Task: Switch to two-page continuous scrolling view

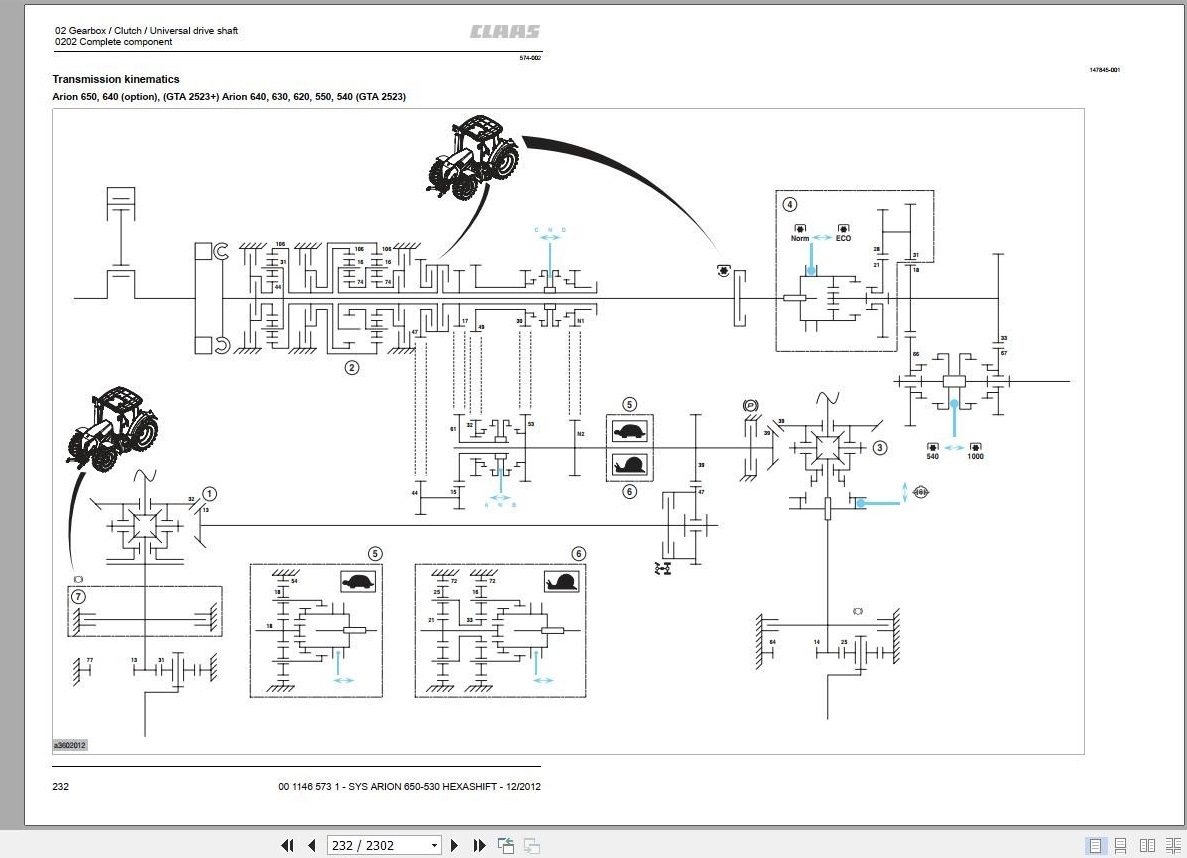Action: tap(1173, 845)
